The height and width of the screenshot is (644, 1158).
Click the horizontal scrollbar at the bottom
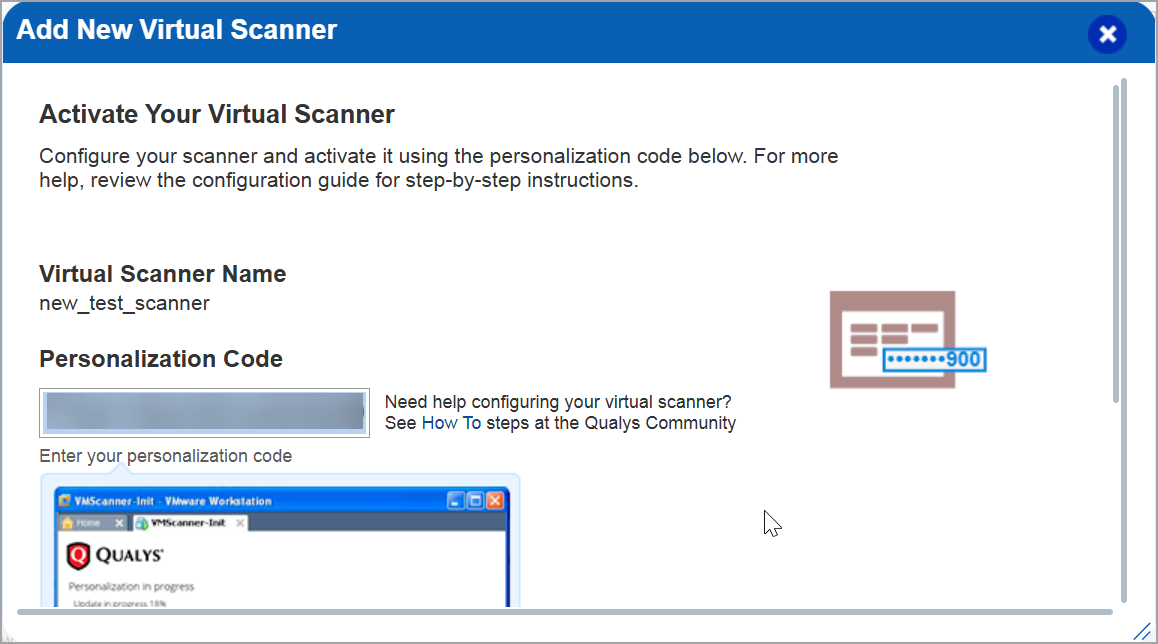coord(565,612)
